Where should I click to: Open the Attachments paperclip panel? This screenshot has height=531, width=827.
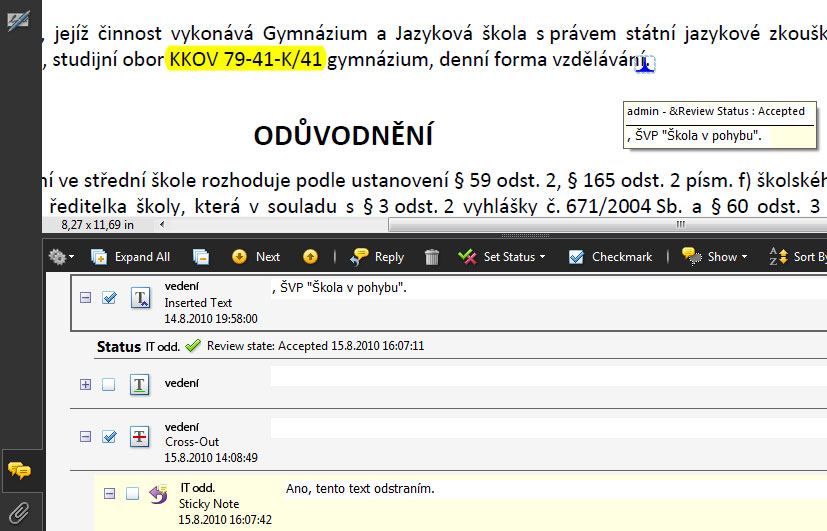coord(19,513)
